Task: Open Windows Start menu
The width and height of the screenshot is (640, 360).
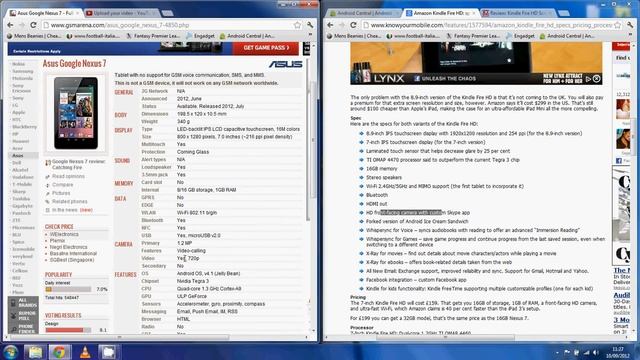Action: 11,352
